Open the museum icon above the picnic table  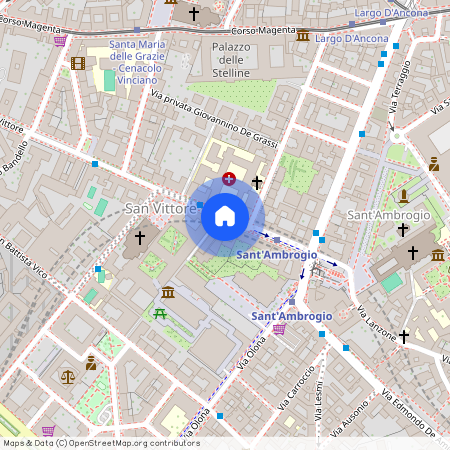(x=168, y=292)
